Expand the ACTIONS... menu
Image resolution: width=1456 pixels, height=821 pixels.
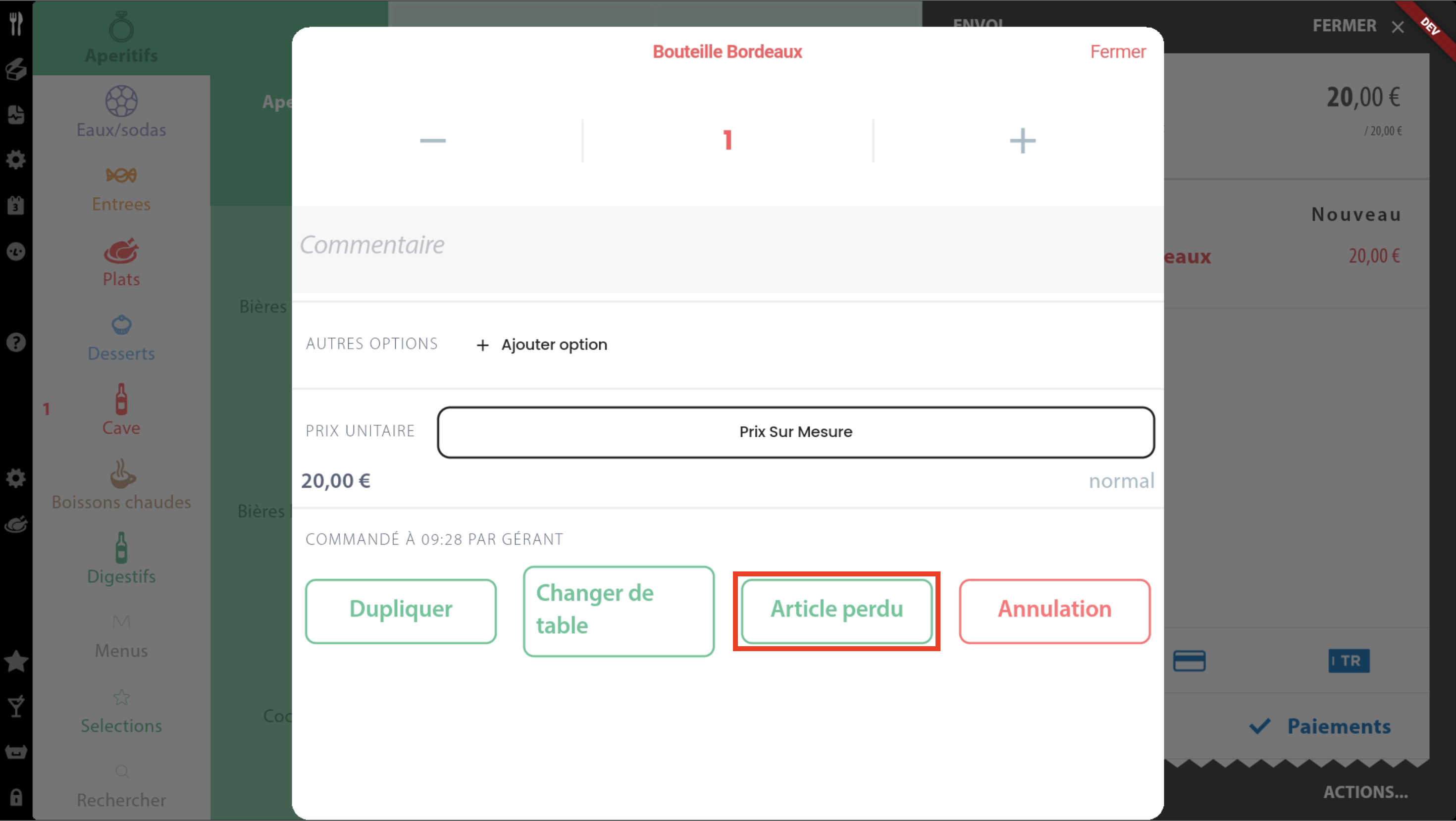coord(1364,792)
